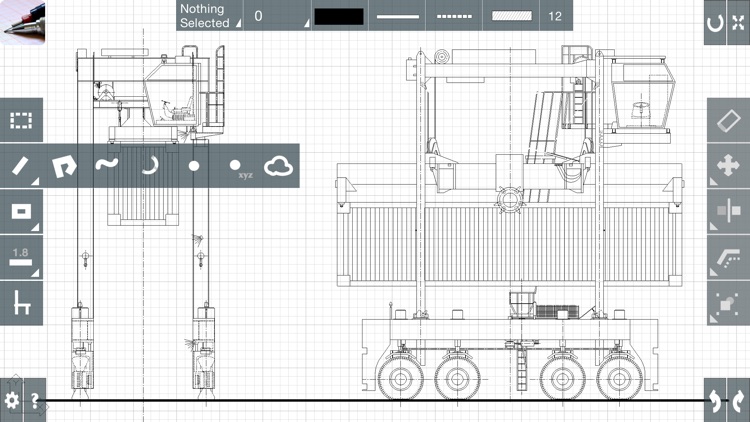Pick the freehand spline curve tool
Viewport: 750px width, 422px height.
click(107, 164)
